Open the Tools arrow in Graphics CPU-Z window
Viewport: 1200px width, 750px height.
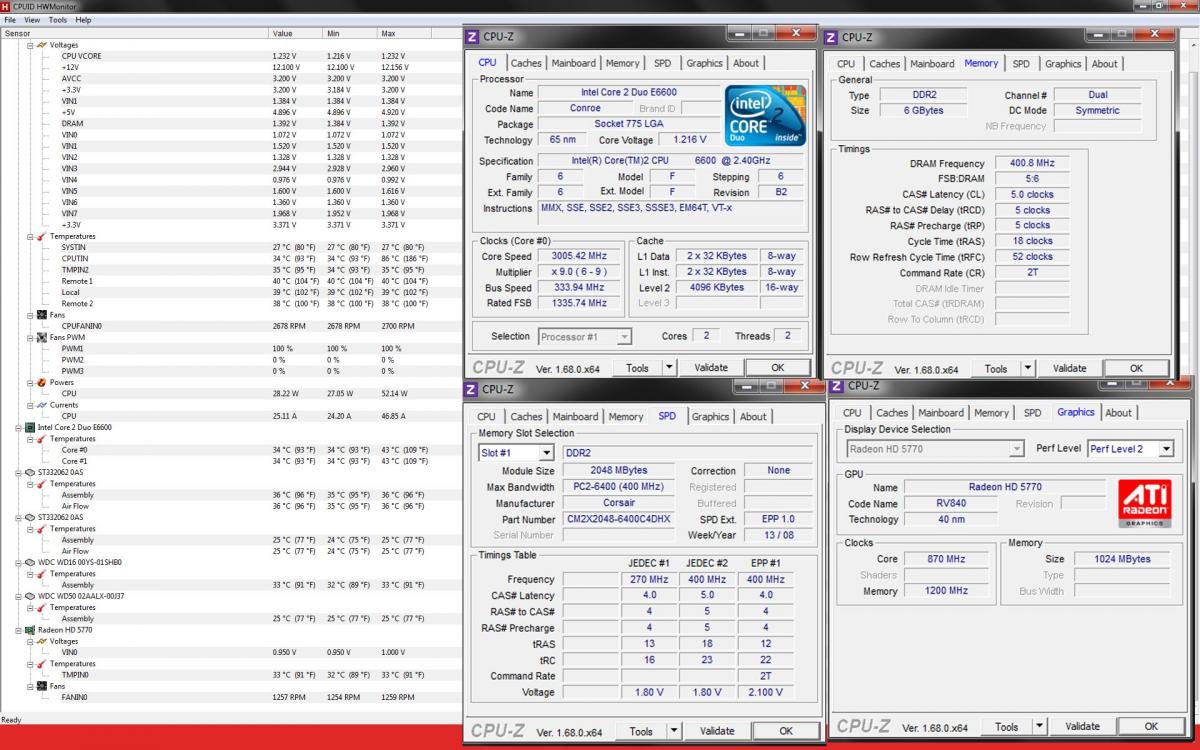pyautogui.click(x=1040, y=727)
